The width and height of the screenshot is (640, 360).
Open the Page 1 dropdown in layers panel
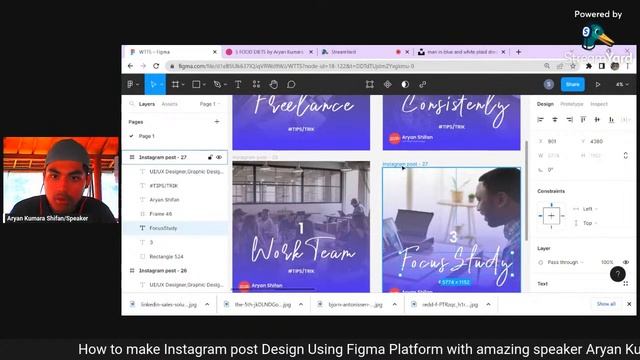(210, 104)
